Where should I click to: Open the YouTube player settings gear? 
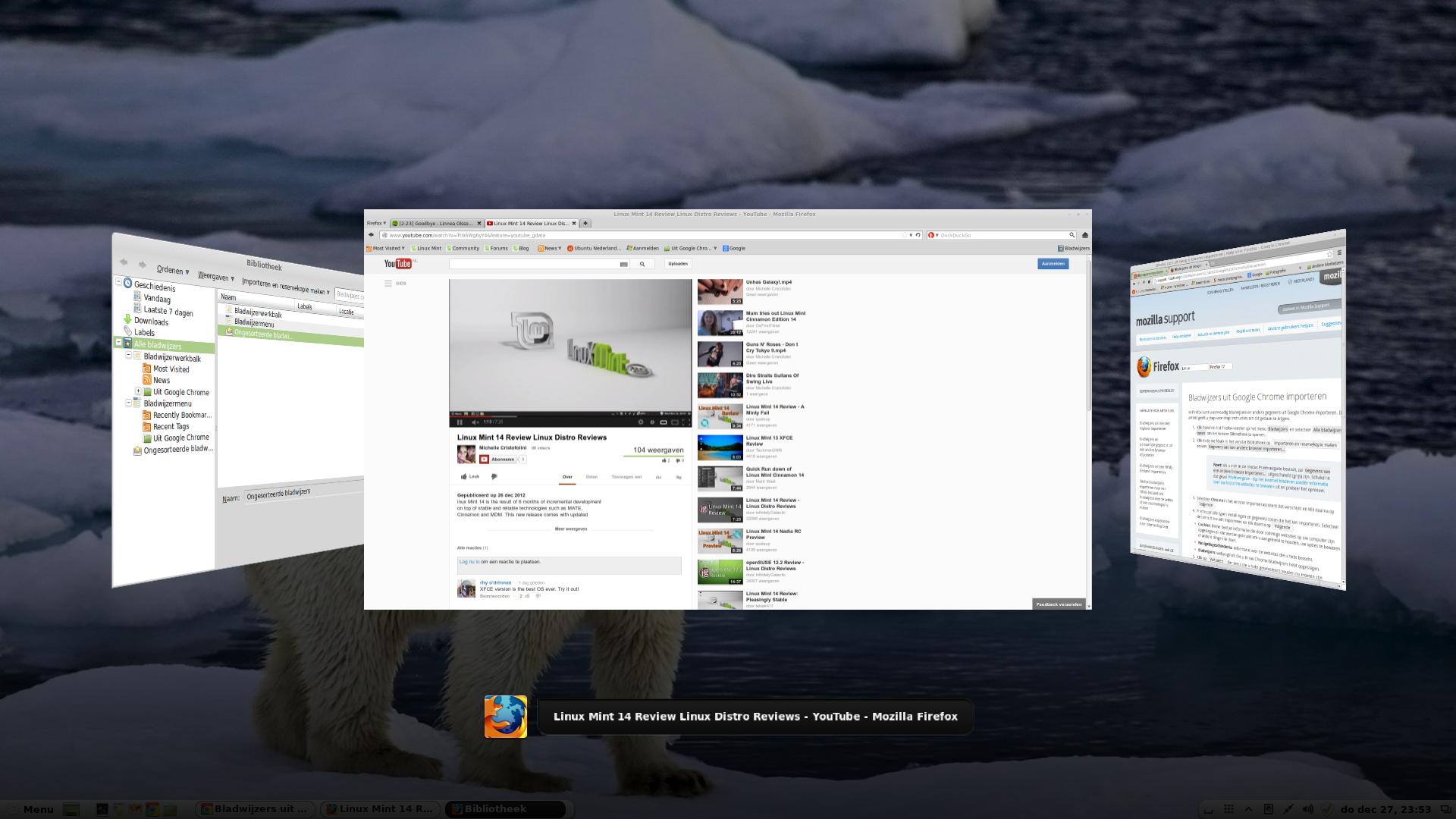(x=641, y=422)
